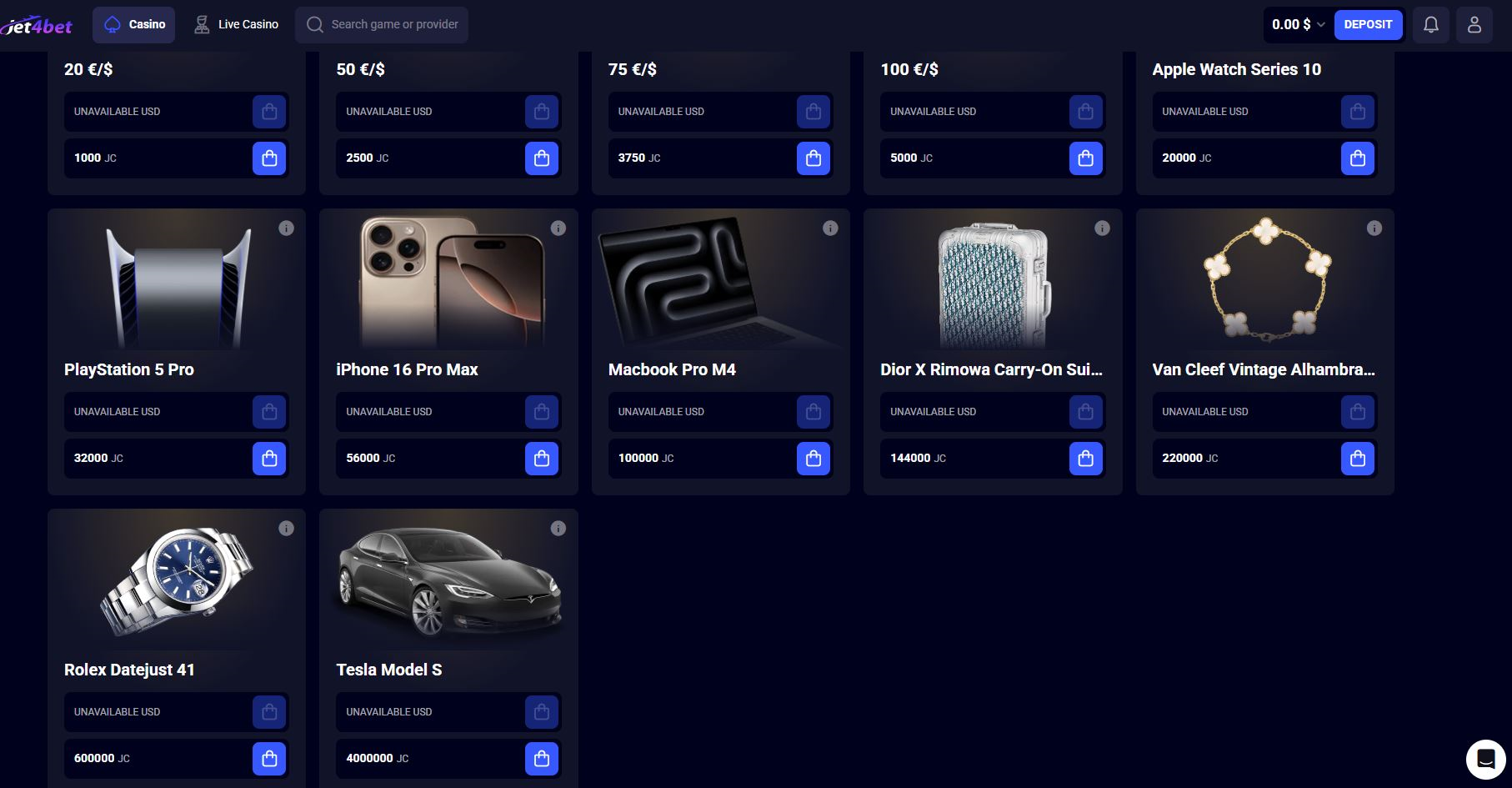
Task: Buy iPhone 16 Pro Max with JC
Action: click(x=542, y=459)
